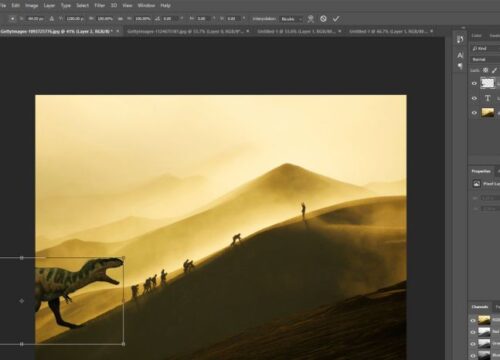Click the height percentage input field

143,19
